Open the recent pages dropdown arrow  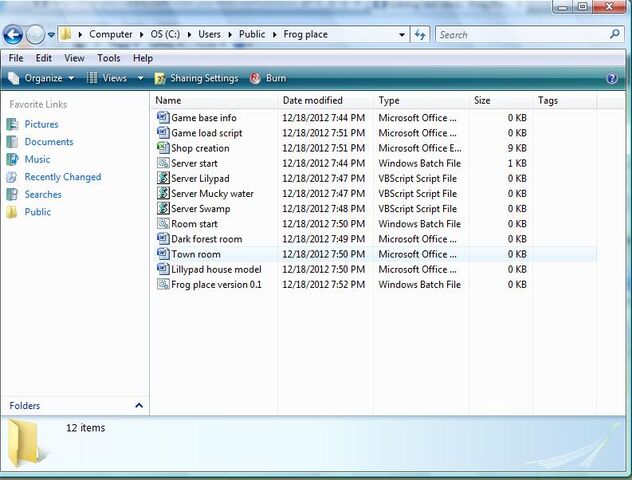[51, 35]
